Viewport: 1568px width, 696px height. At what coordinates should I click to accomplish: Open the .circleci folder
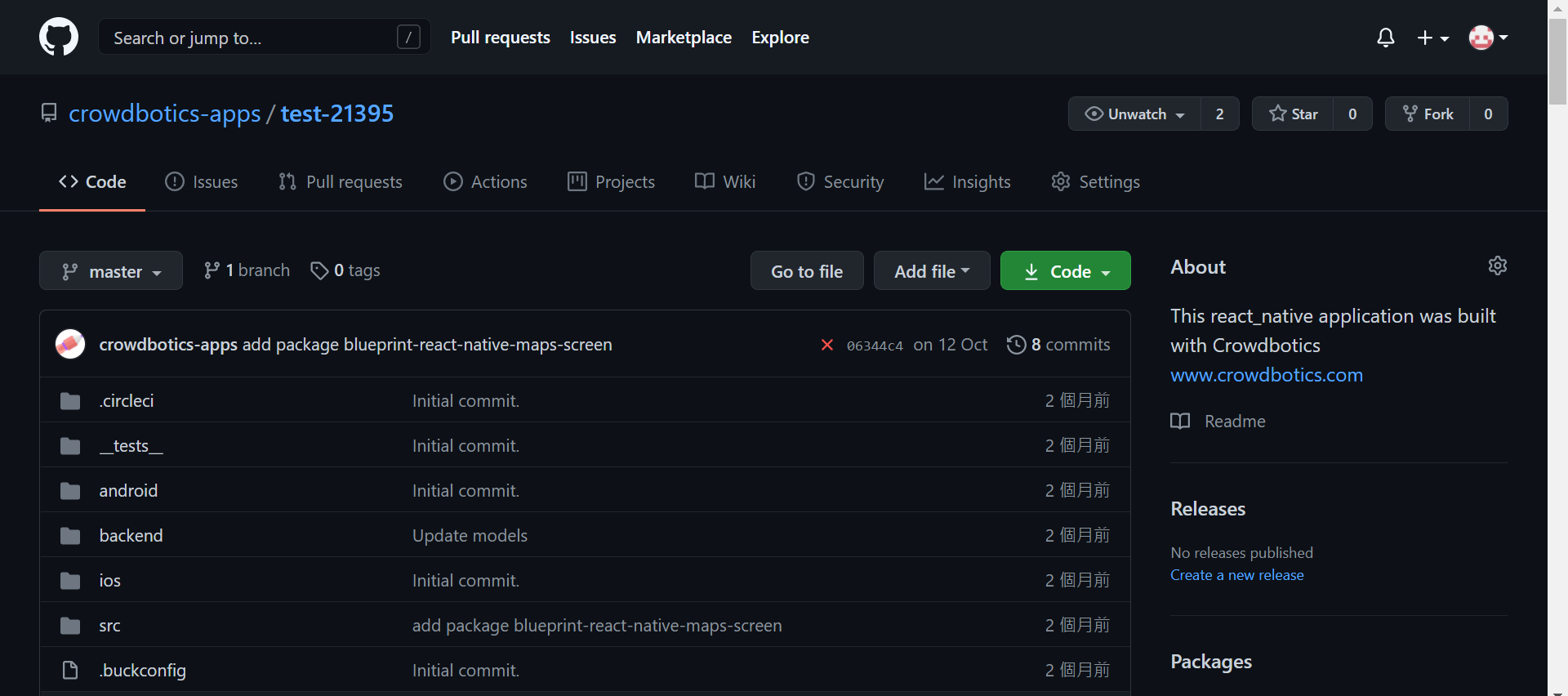click(127, 401)
